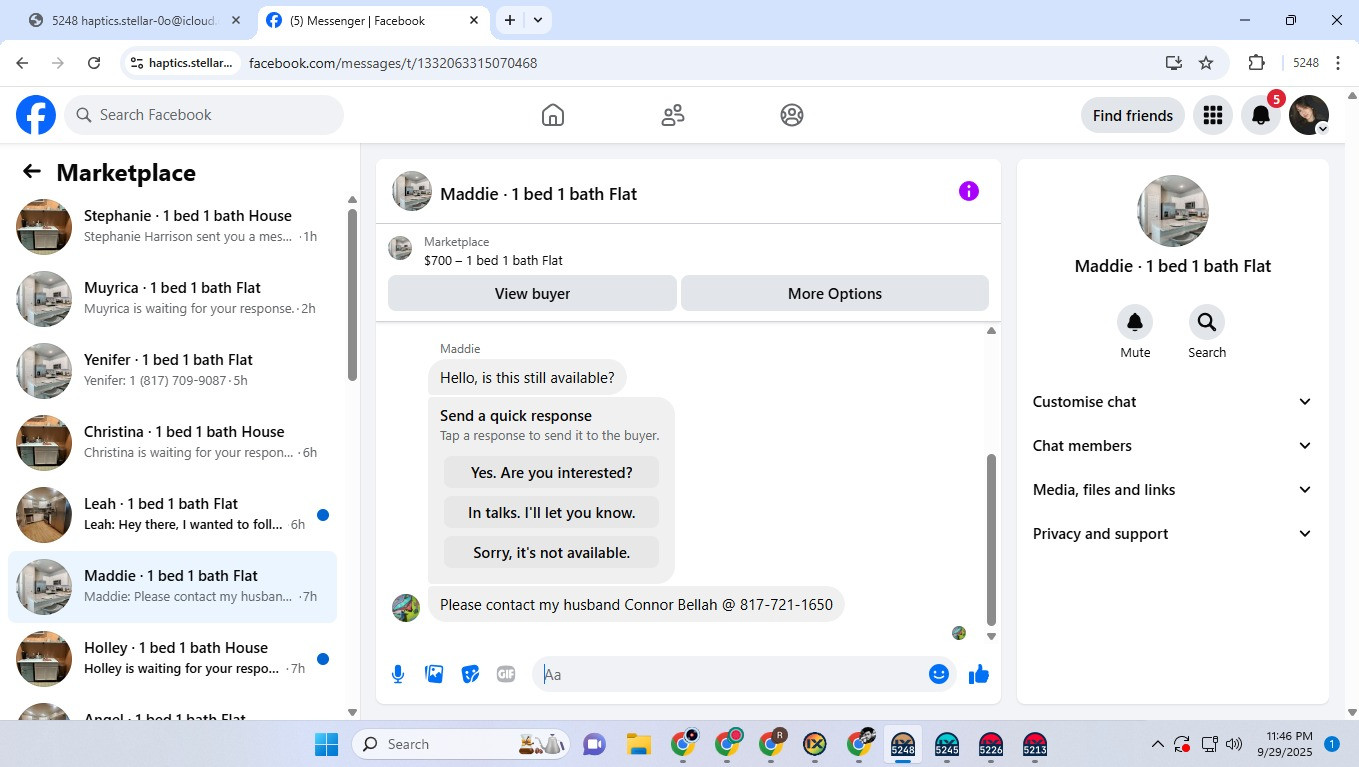1359x767 pixels.
Task: Open Holley · 1 bed 1 bath House chat
Action: click(x=172, y=659)
